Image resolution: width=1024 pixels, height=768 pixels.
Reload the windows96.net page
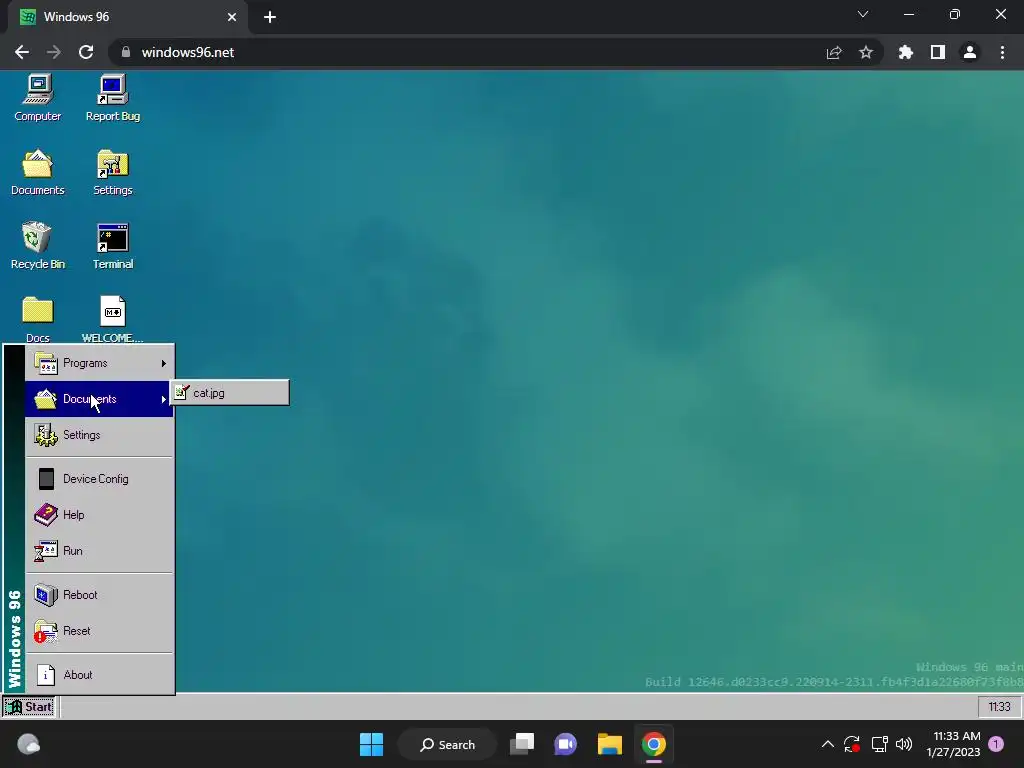click(x=86, y=52)
